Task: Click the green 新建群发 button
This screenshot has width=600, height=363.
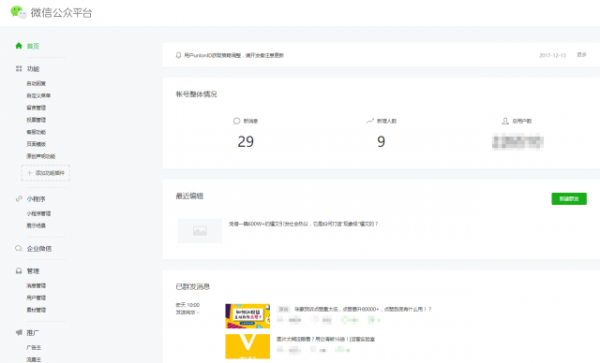Action: click(x=569, y=199)
